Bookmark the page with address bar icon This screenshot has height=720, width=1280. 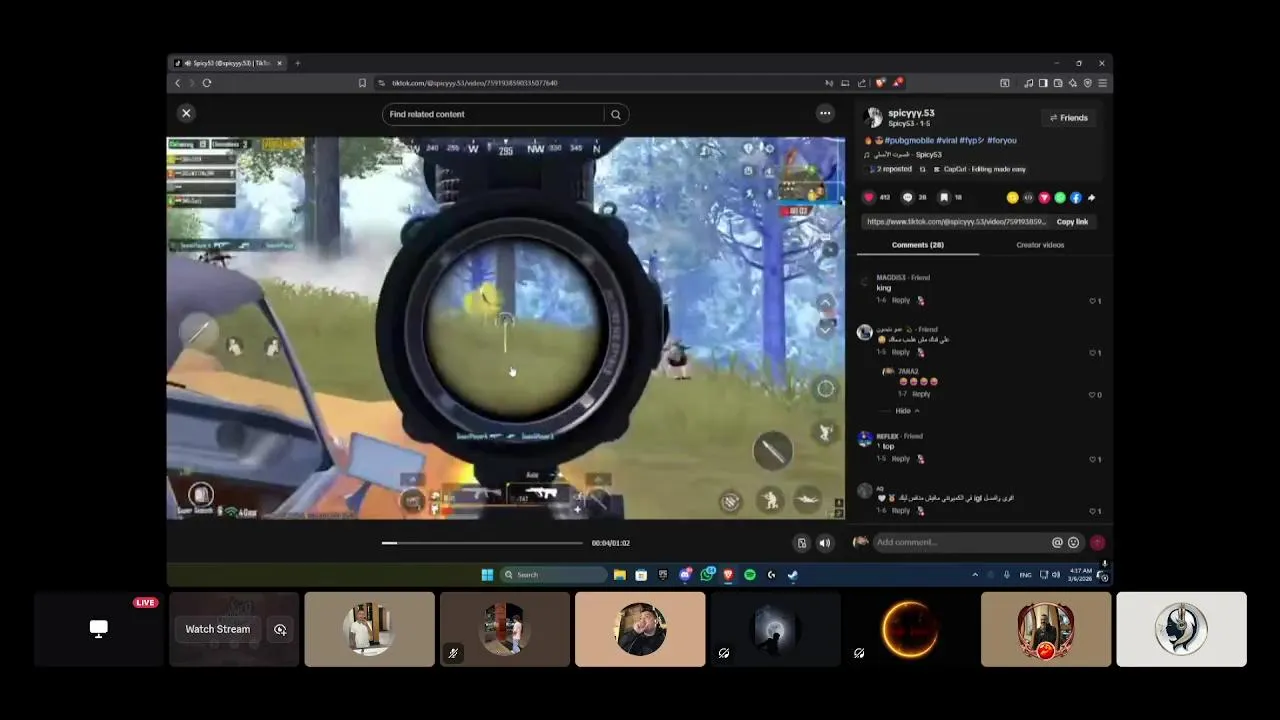coord(362,83)
